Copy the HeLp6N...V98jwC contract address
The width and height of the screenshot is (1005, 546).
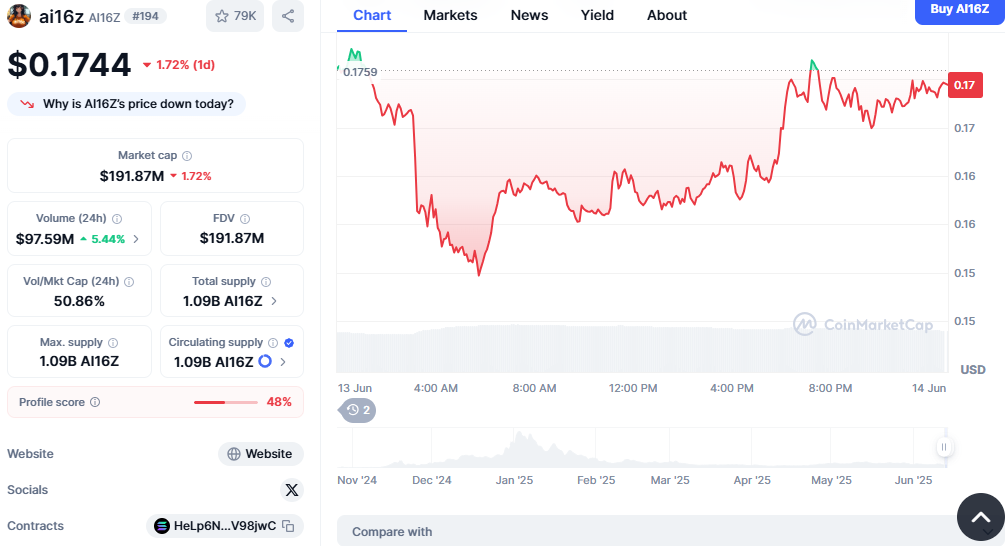288,526
